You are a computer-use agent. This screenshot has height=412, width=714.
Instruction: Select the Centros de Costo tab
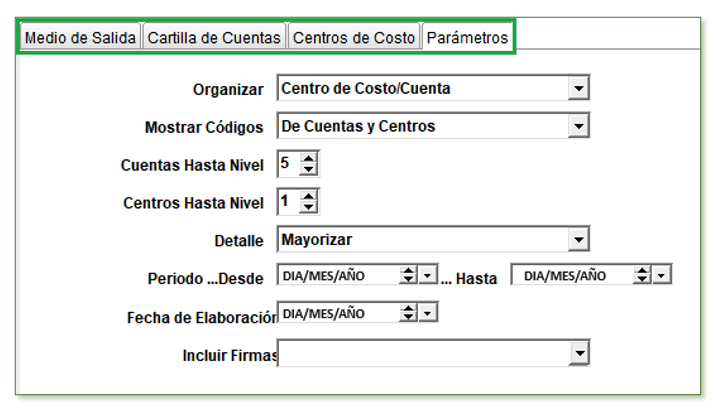pos(354,38)
